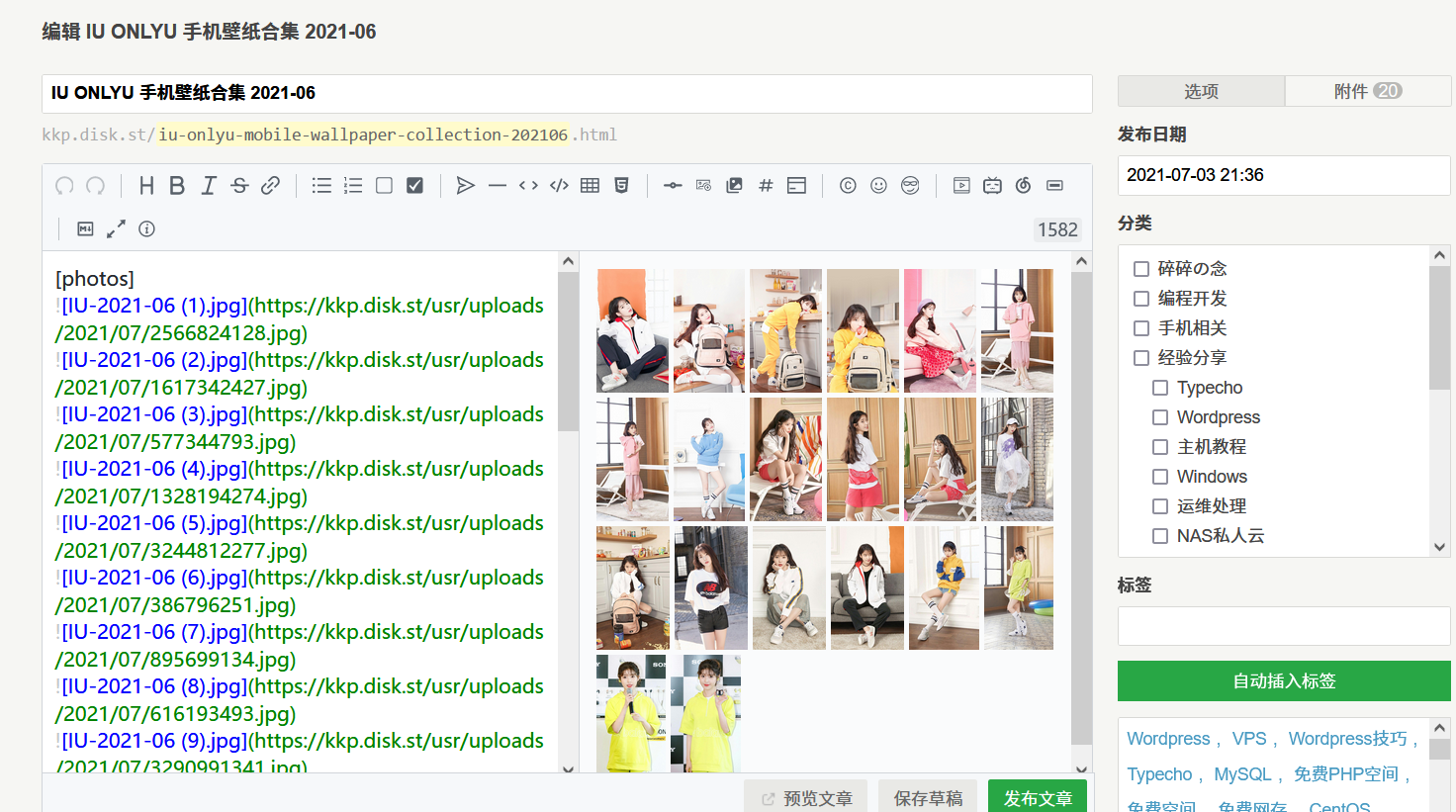Insert a table using the grid icon
Image resolution: width=1456 pixels, height=812 pixels.
591,185
